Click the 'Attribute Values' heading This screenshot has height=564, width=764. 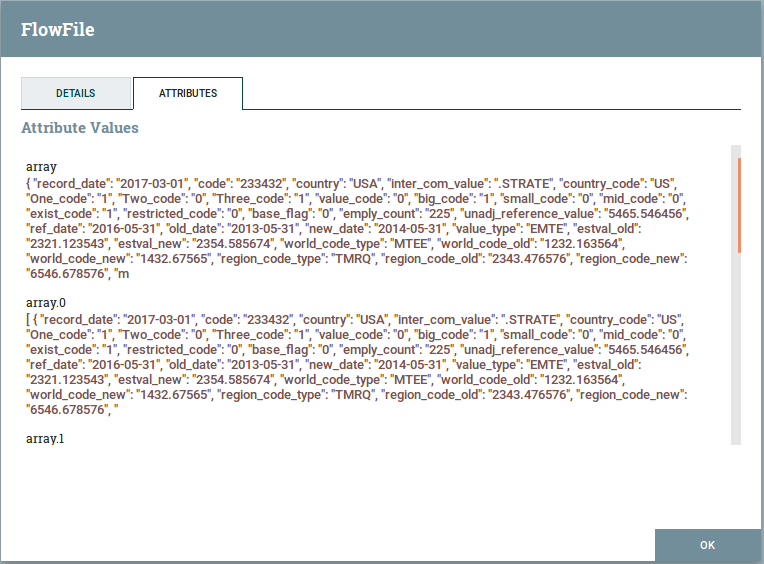coord(80,128)
